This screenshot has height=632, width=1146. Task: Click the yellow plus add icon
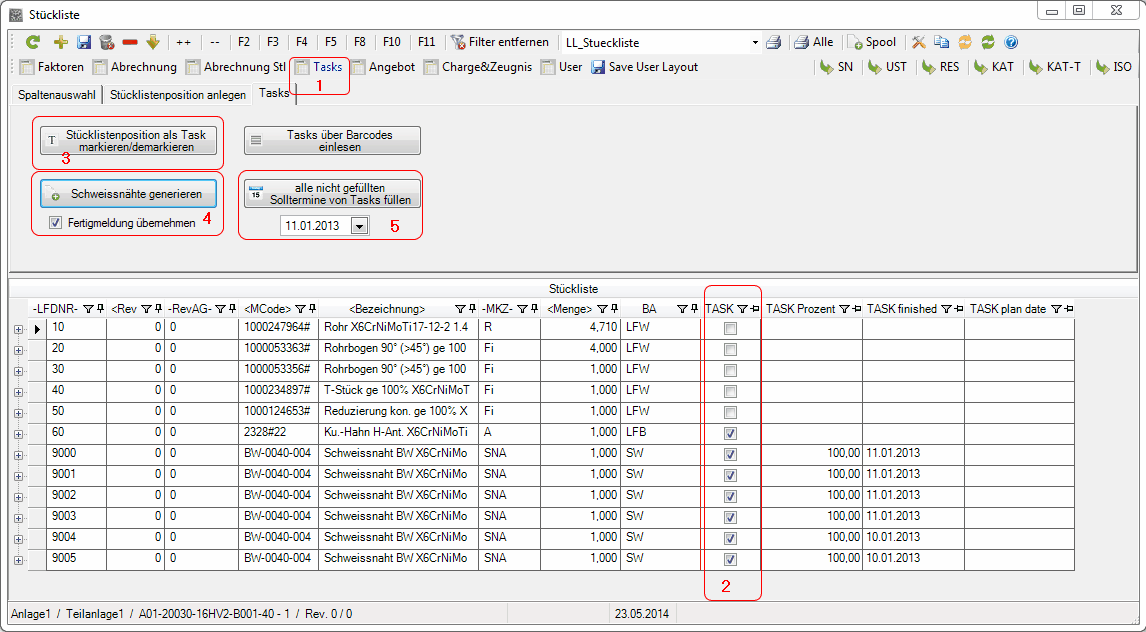click(60, 43)
